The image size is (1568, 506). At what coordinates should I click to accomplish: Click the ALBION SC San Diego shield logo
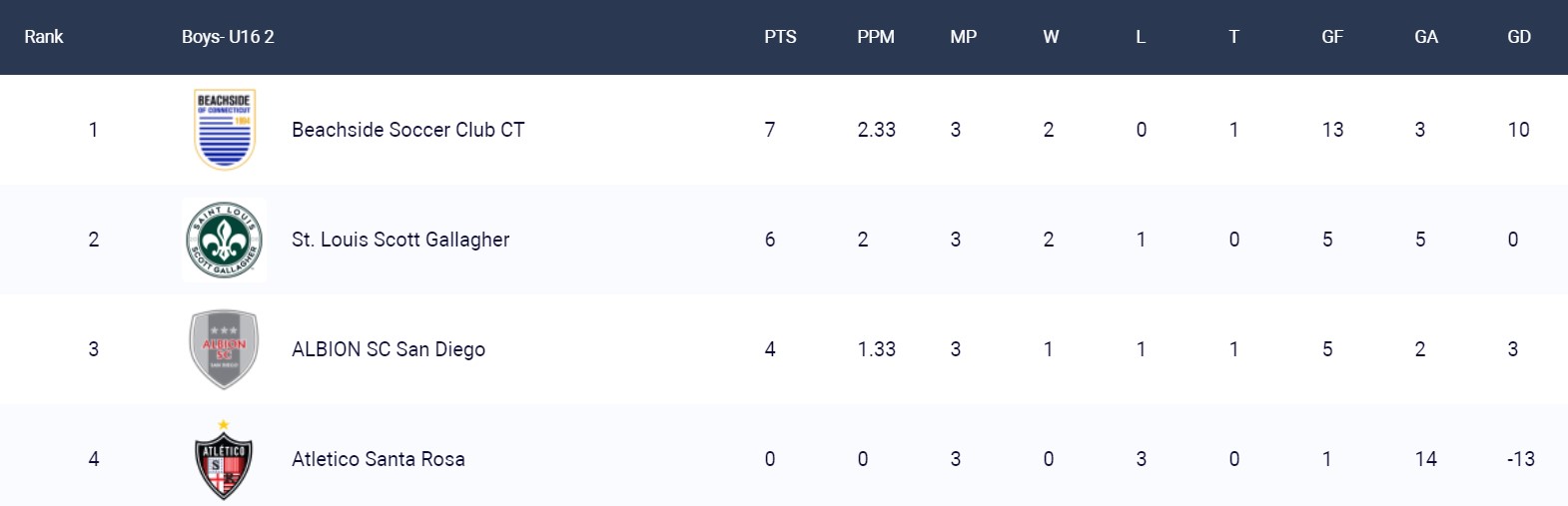pyautogui.click(x=225, y=349)
